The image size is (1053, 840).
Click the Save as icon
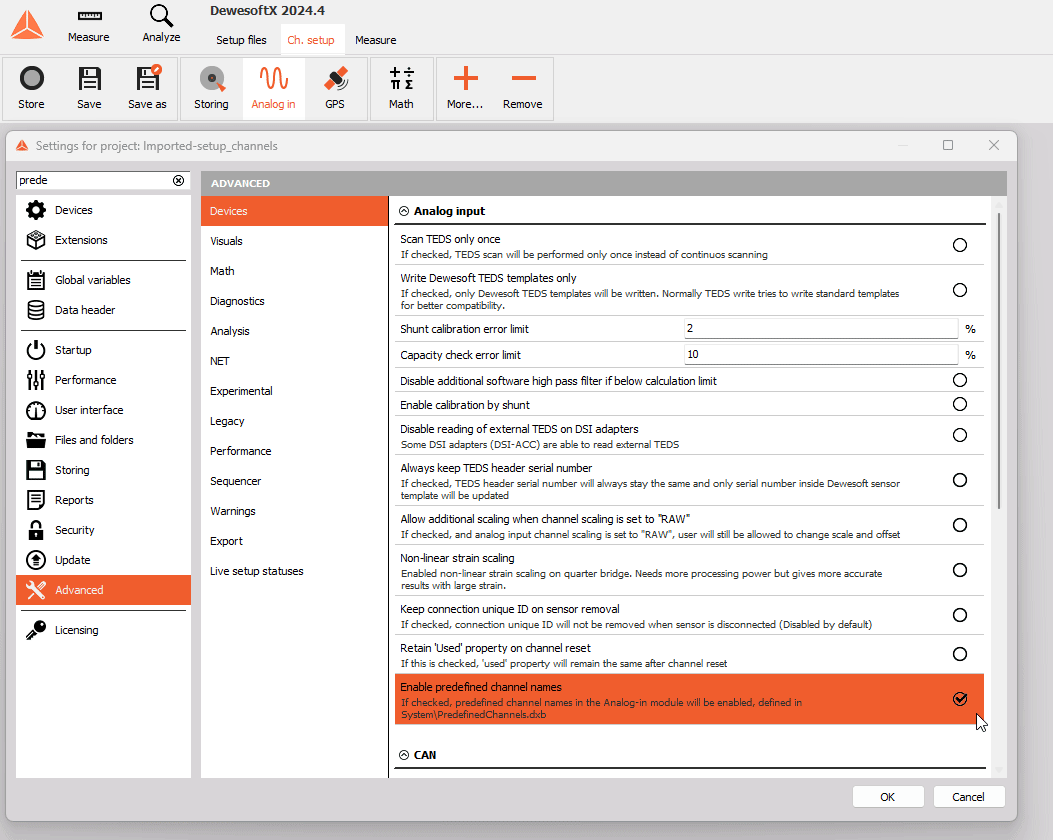click(x=148, y=78)
